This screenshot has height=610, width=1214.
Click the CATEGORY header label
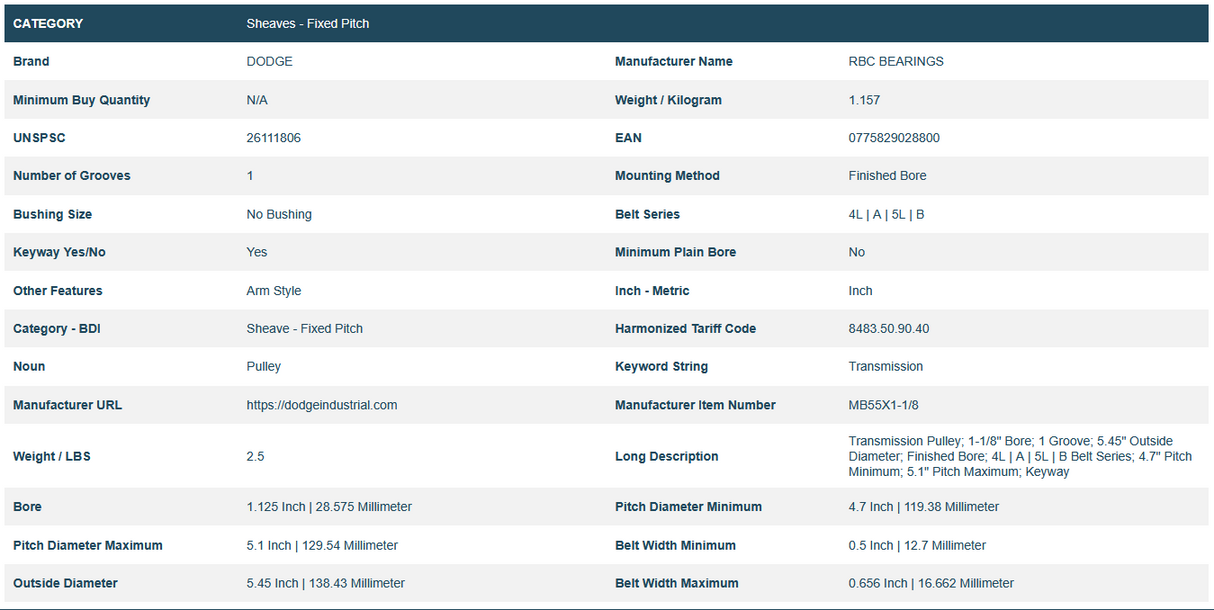point(48,23)
